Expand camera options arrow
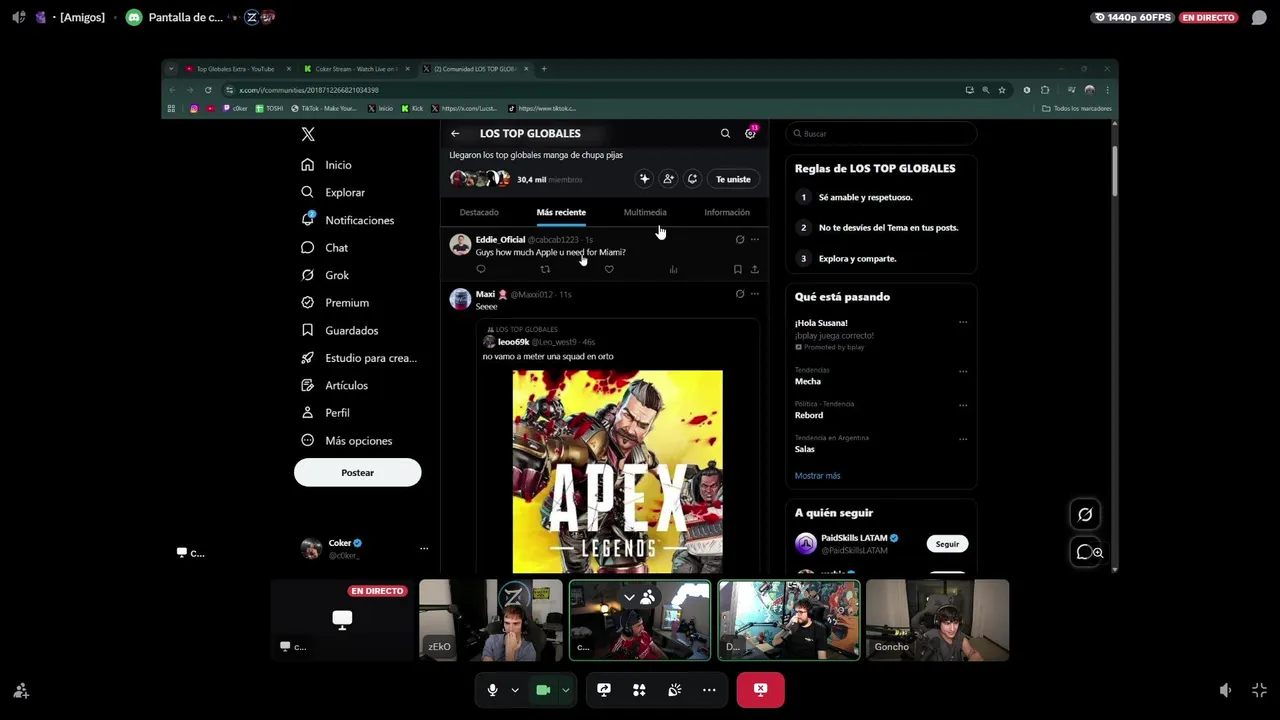The width and height of the screenshot is (1280, 720). point(566,690)
